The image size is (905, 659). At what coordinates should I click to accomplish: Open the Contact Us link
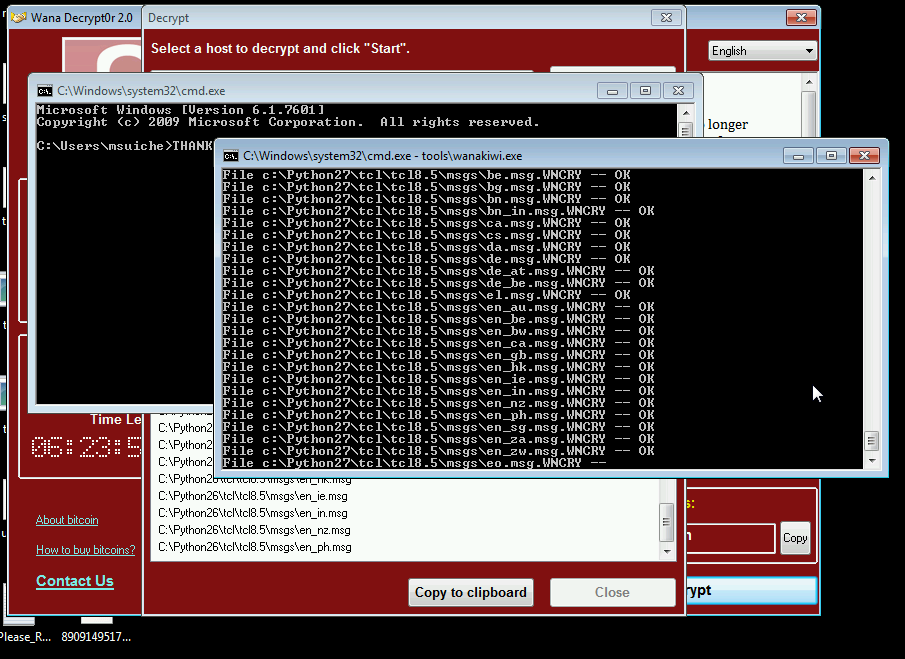[75, 581]
